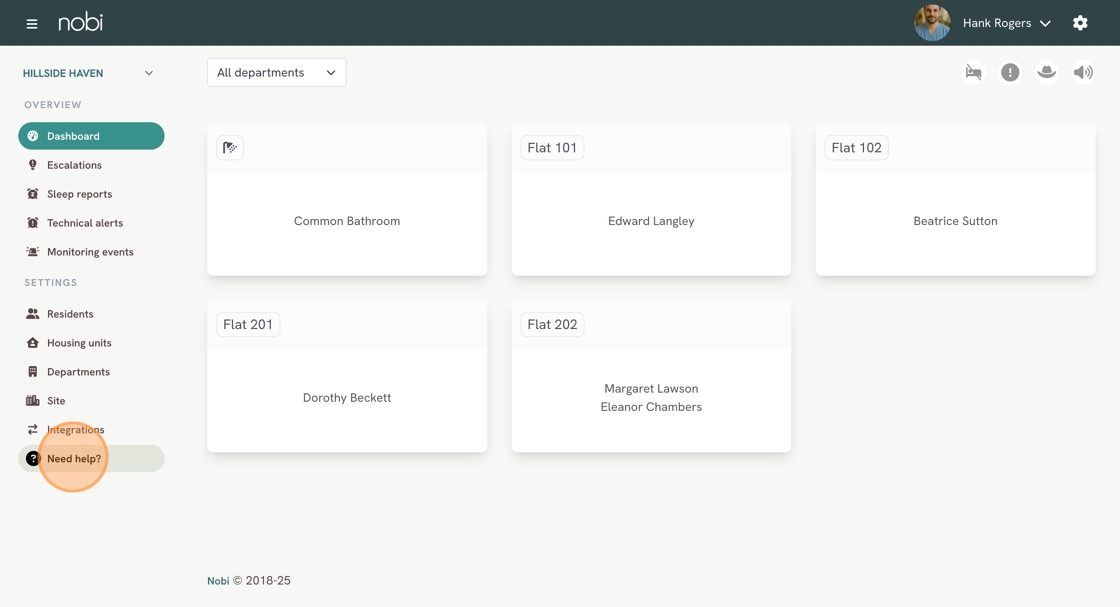Click the cowboy hat icon
The width and height of the screenshot is (1120, 607).
pos(1046,72)
